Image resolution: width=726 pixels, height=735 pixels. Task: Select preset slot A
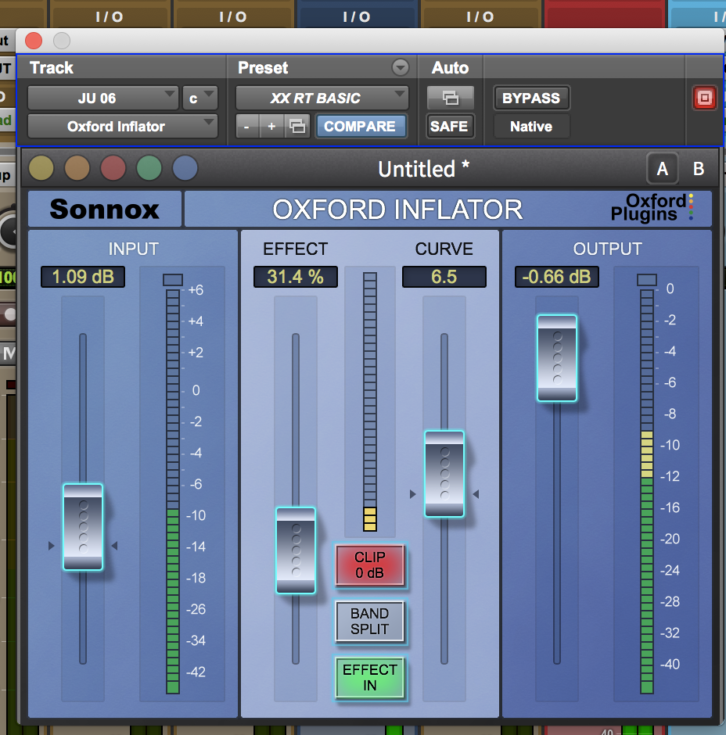tap(662, 169)
